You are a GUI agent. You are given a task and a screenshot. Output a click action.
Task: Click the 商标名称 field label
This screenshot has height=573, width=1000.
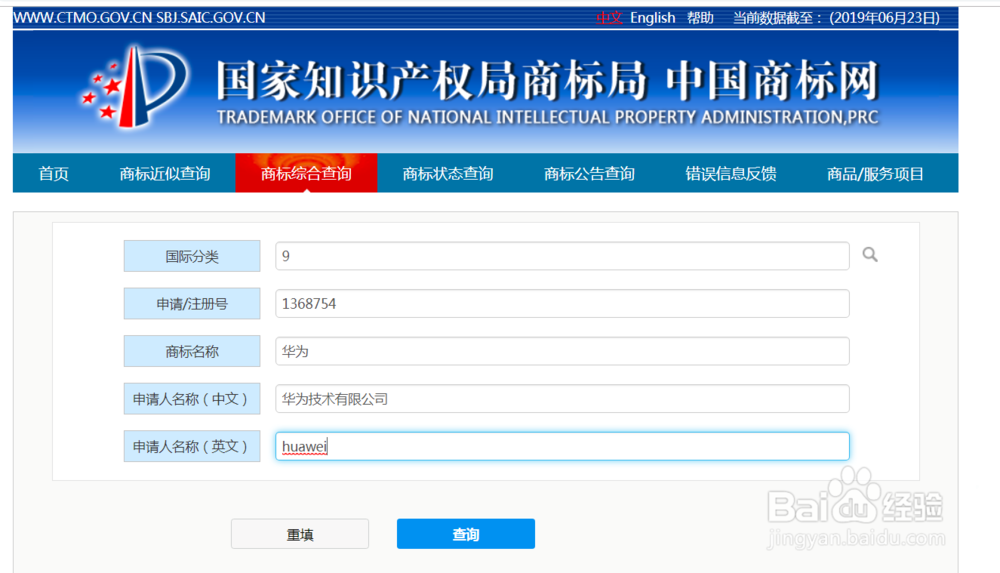pos(192,351)
